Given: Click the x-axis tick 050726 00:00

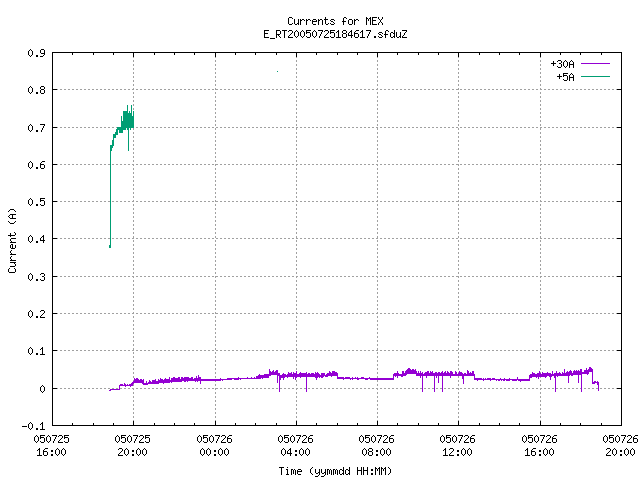Looking at the screenshot, I should click(x=214, y=446).
